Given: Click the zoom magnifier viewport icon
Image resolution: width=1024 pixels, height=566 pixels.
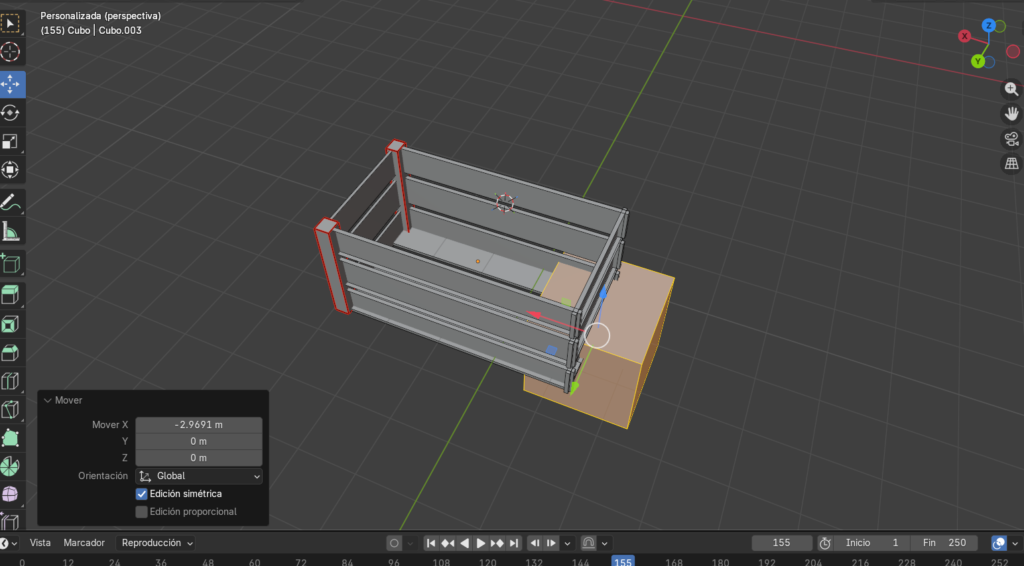Looking at the screenshot, I should pyautogui.click(x=1011, y=89).
